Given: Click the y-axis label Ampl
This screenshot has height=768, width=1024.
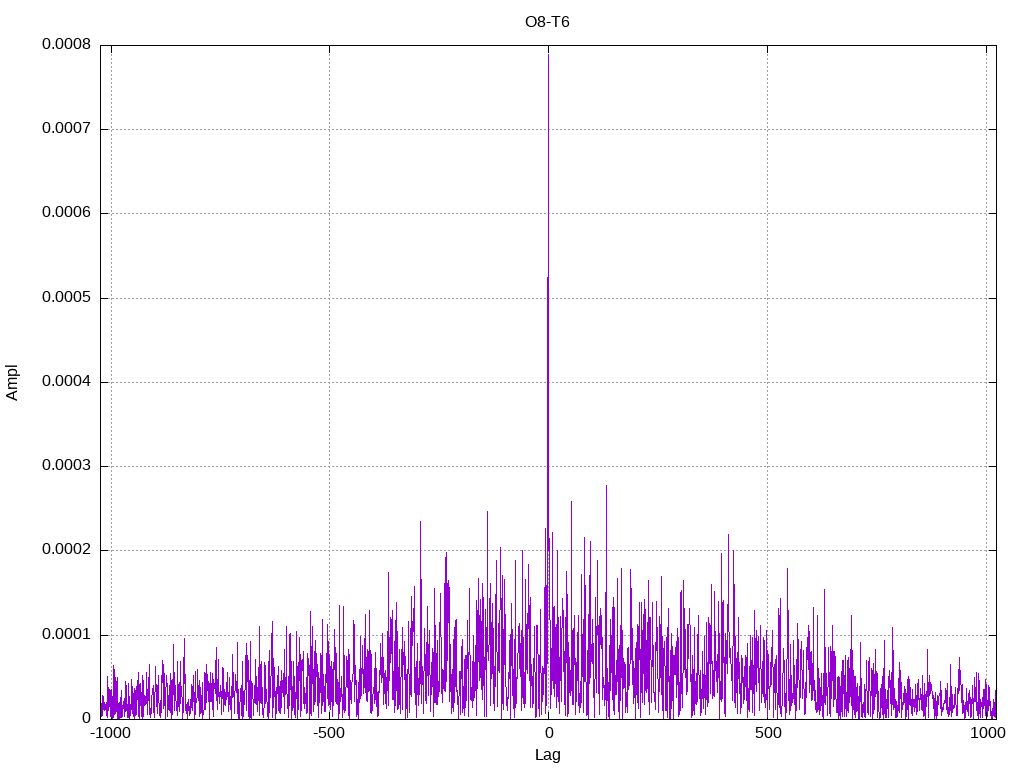Looking at the screenshot, I should pyautogui.click(x=12, y=383).
